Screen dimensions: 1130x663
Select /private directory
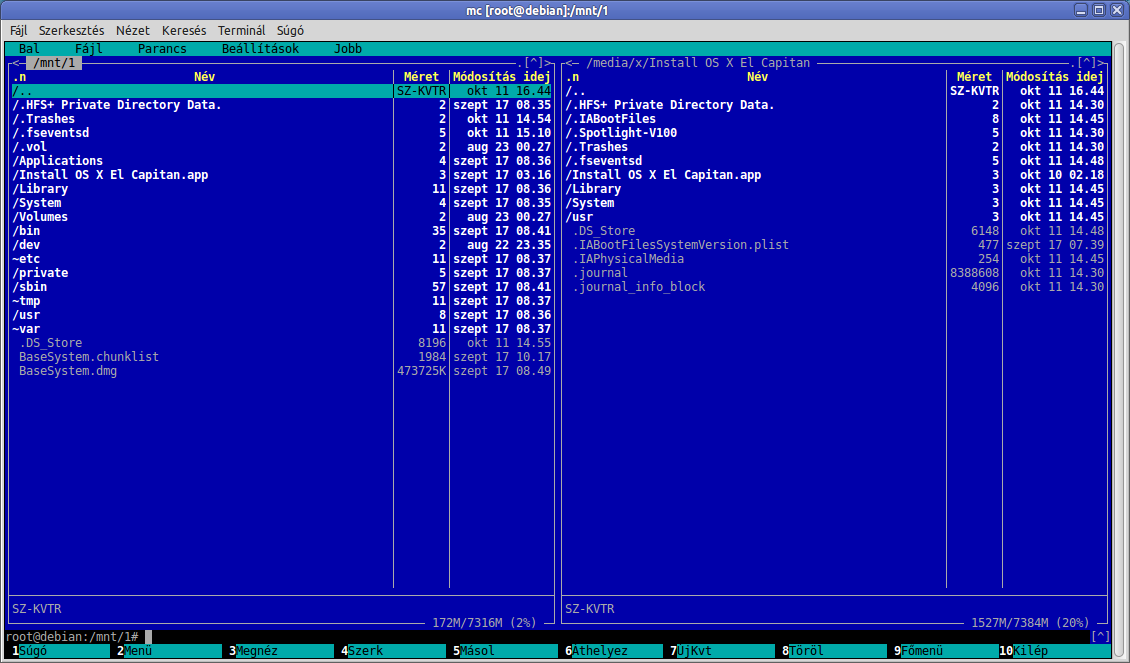pyautogui.click(x=281, y=273)
